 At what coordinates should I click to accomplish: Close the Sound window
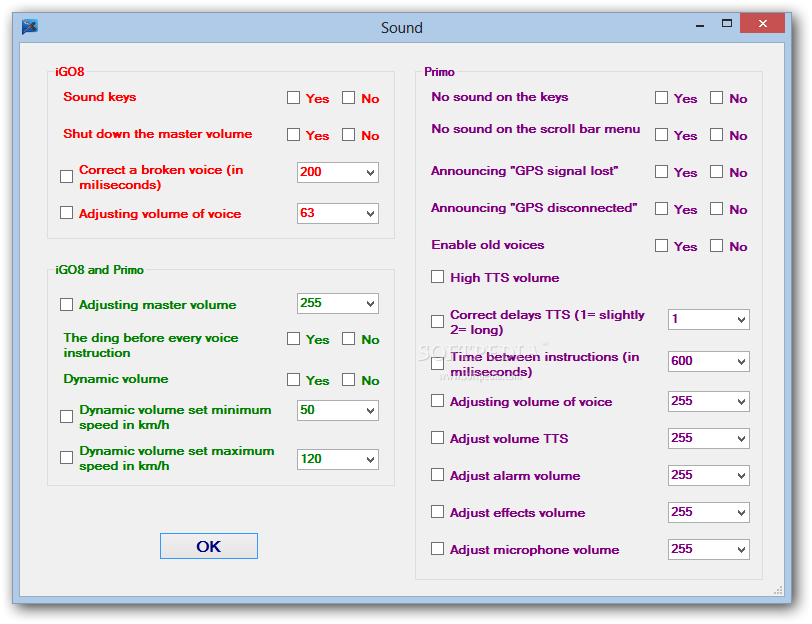(x=762, y=23)
